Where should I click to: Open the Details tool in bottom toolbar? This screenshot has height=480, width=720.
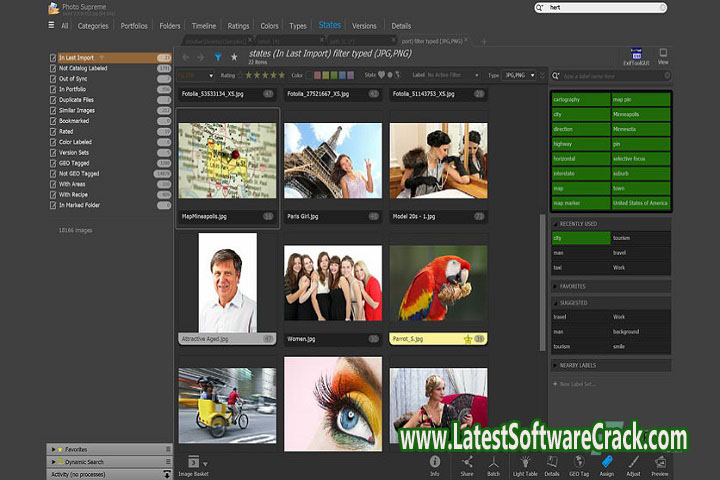(552, 465)
